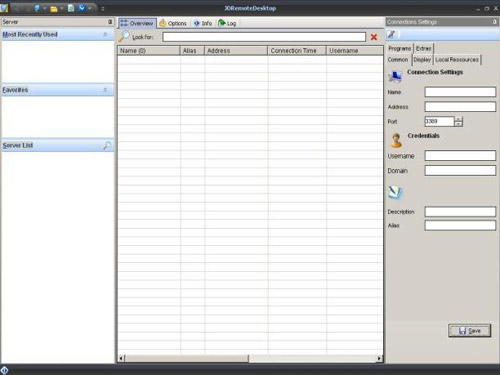Viewport: 500px width, 375px height.
Task: Open the quick access toolbar customize menu
Action: click(x=103, y=9)
